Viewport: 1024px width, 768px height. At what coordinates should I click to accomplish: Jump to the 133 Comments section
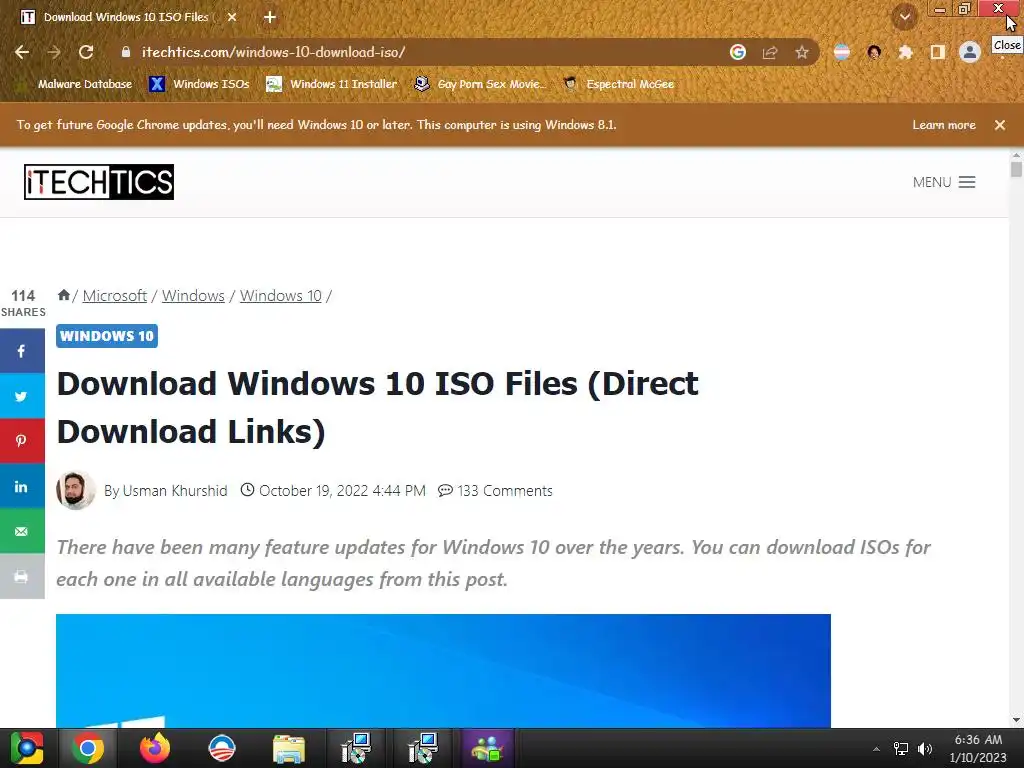[x=496, y=490]
